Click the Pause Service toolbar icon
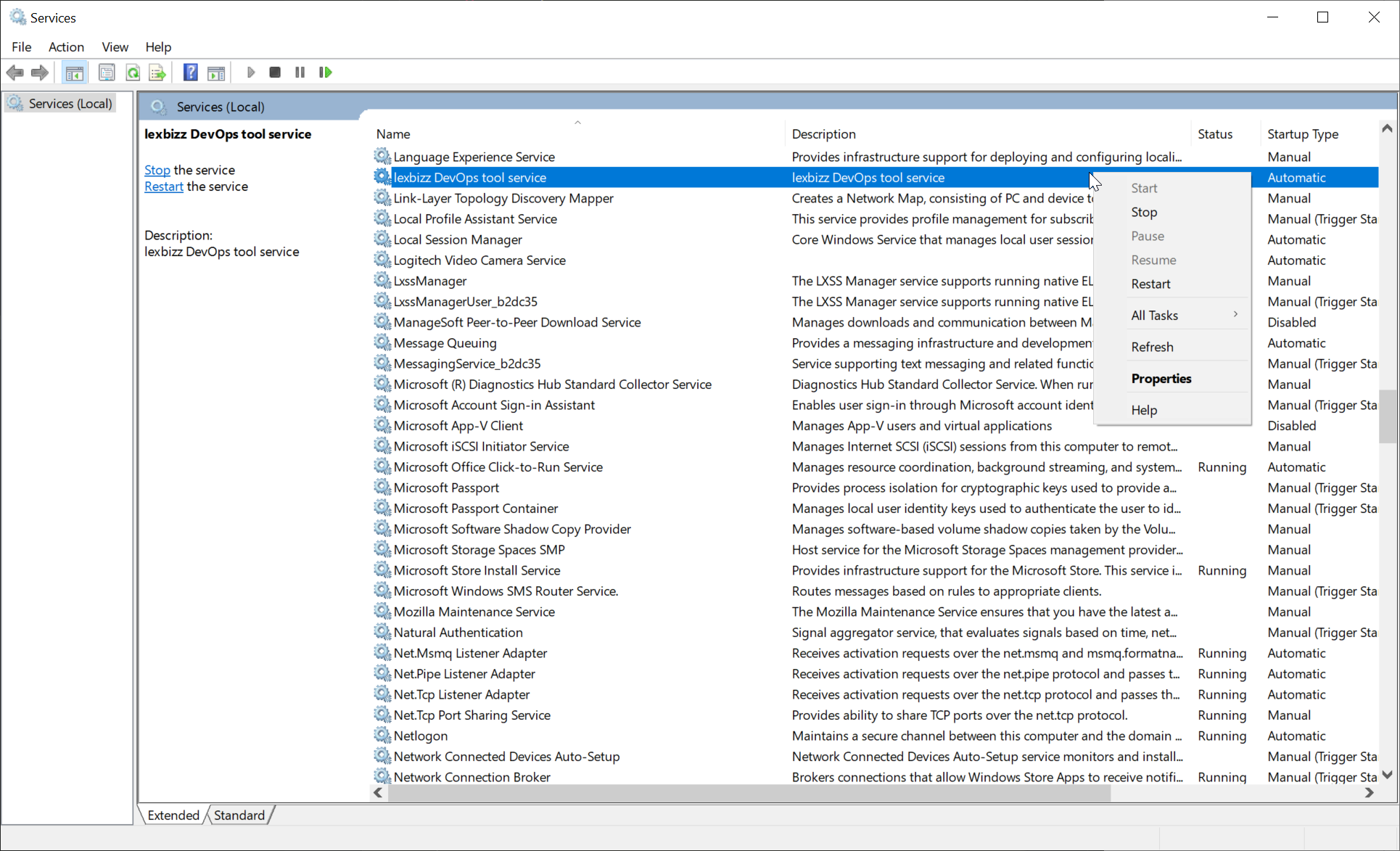This screenshot has width=1400, height=851. point(300,73)
